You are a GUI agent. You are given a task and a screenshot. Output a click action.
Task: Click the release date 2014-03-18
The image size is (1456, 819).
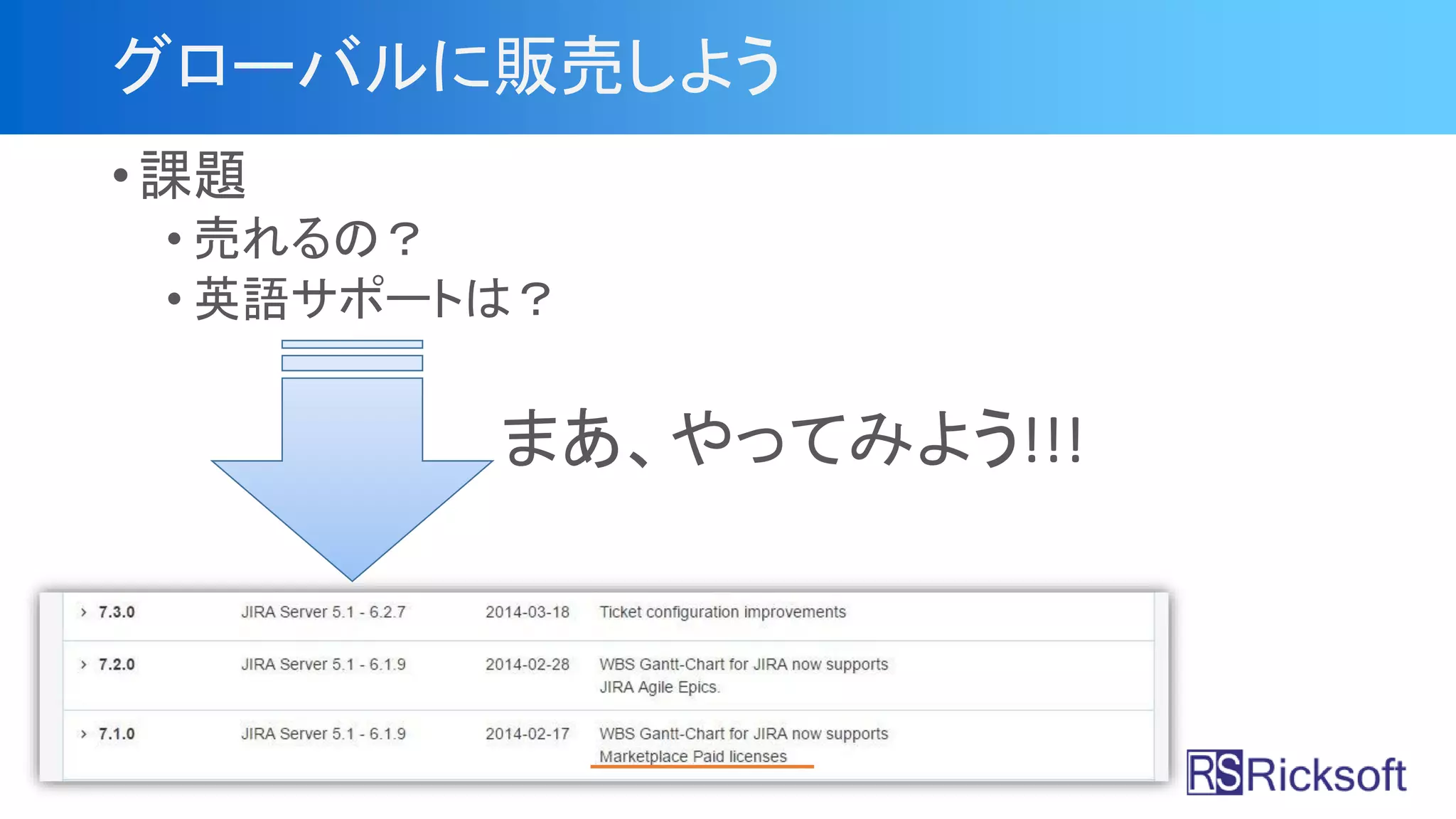tap(528, 612)
